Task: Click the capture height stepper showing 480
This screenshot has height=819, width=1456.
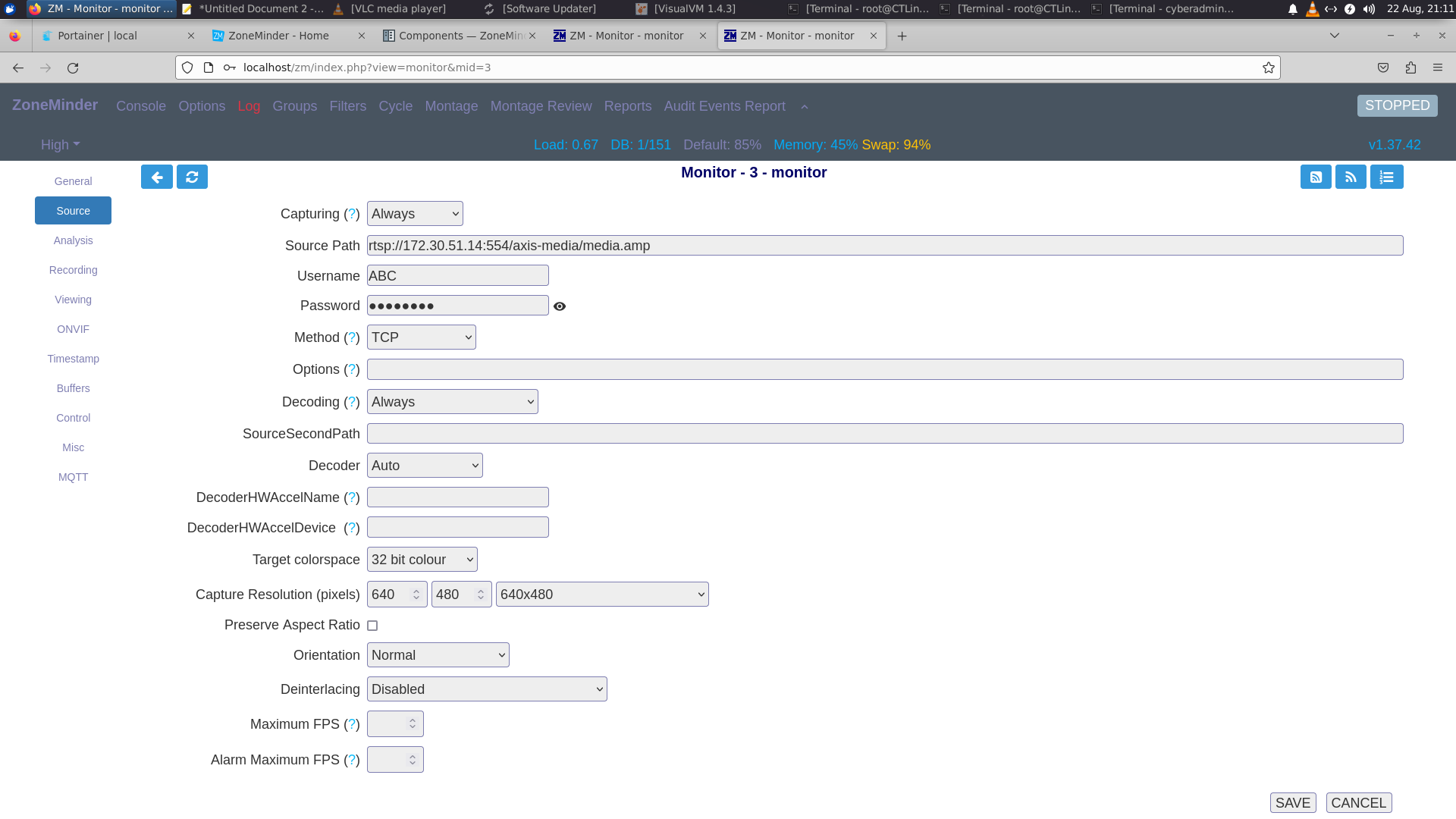Action: (x=461, y=595)
